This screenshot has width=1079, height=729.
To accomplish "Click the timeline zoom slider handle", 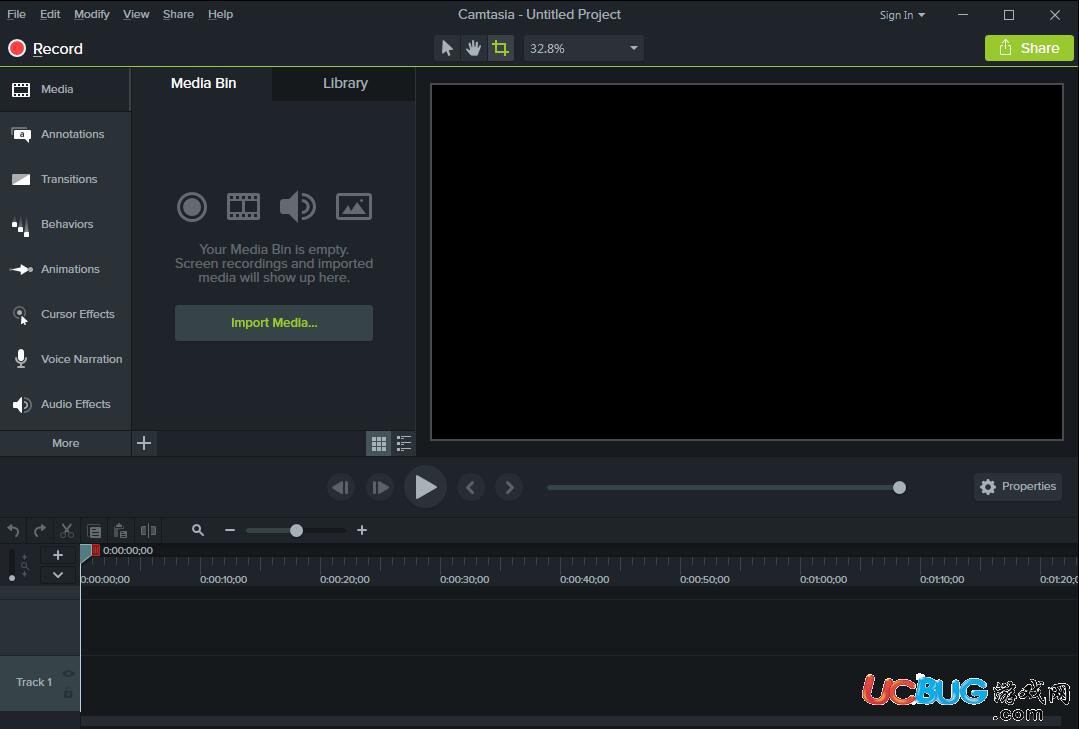I will [x=297, y=530].
